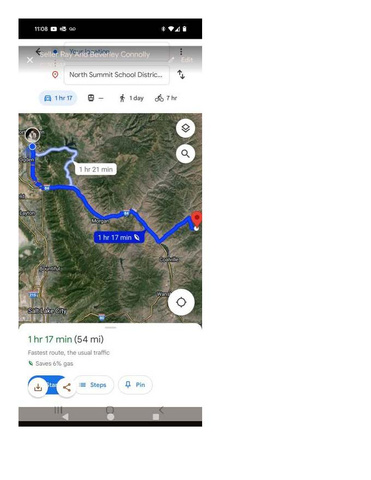The height and width of the screenshot is (480, 371).
Task: Select the driving 1 hr 17 tab
Action: click(58, 98)
